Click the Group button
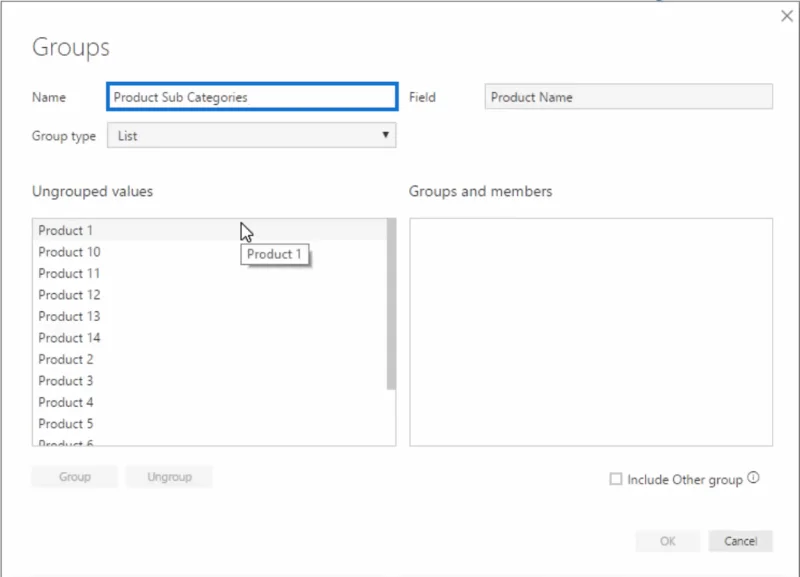This screenshot has width=800, height=577. coord(74,476)
